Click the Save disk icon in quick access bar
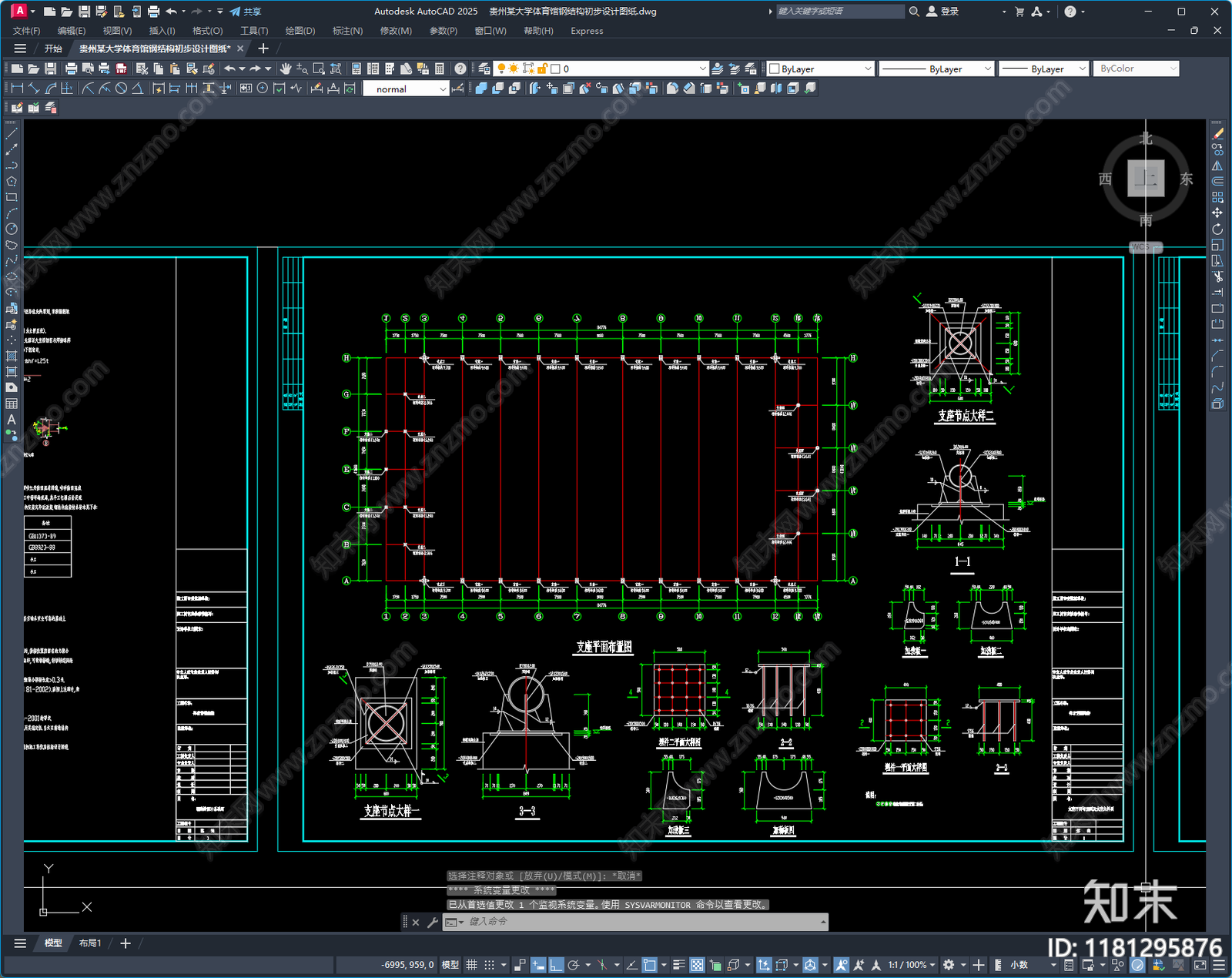Screen dimensions: 1232x978 click(84, 12)
